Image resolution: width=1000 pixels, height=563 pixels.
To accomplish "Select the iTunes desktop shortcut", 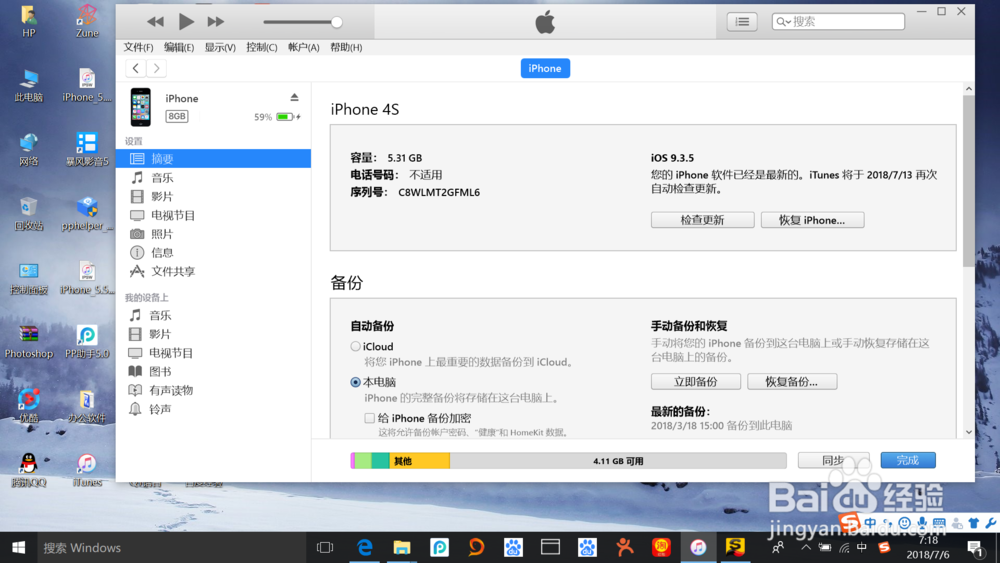I will 87,471.
